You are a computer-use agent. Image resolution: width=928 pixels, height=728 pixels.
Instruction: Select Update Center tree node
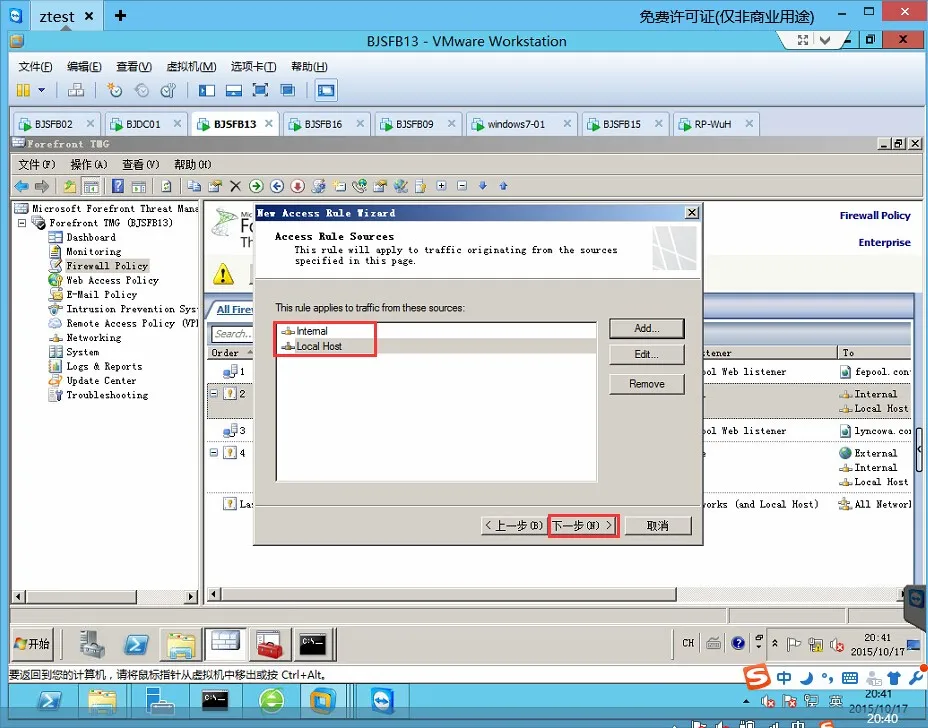click(101, 381)
